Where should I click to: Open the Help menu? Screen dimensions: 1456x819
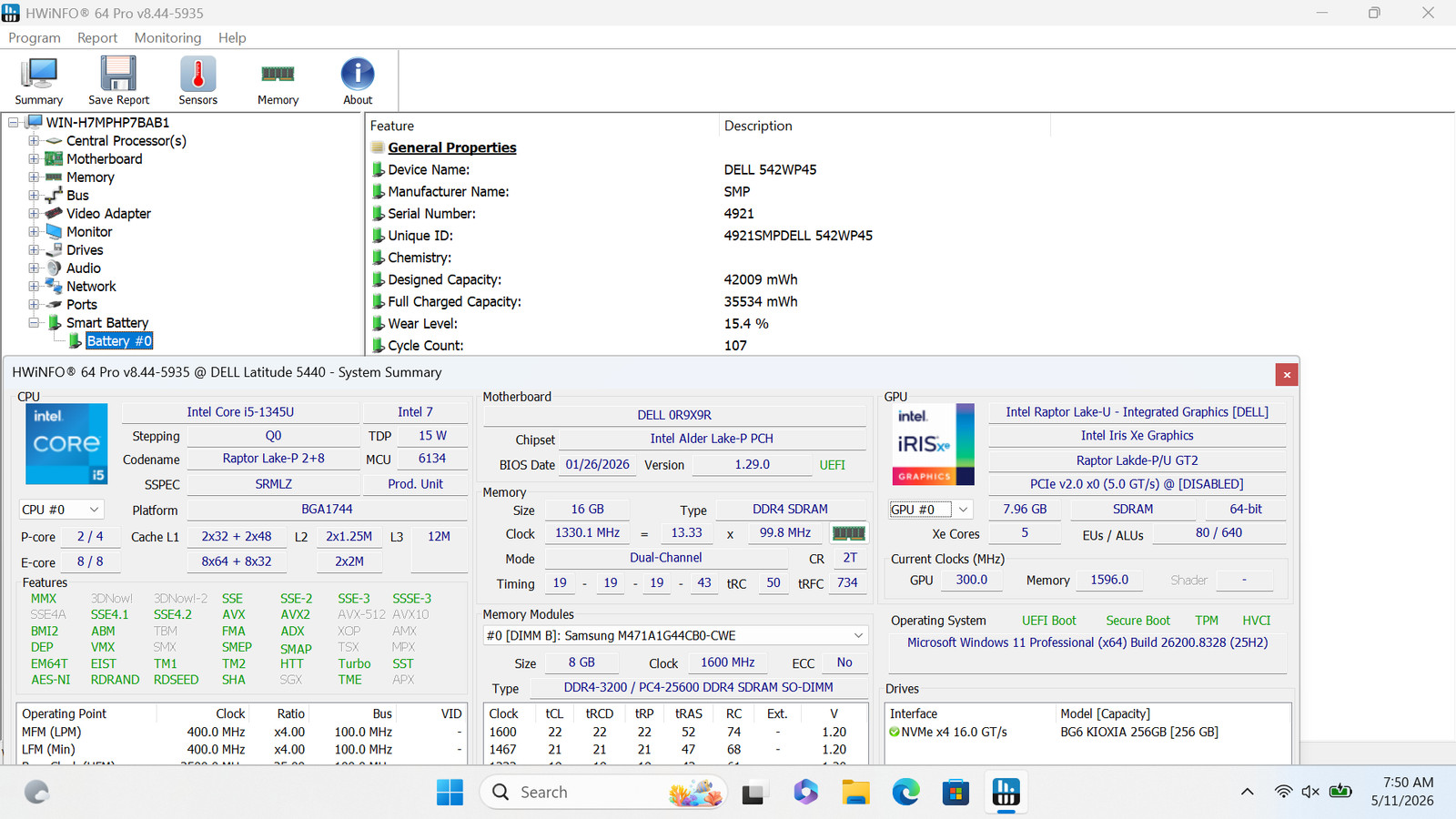[x=232, y=37]
